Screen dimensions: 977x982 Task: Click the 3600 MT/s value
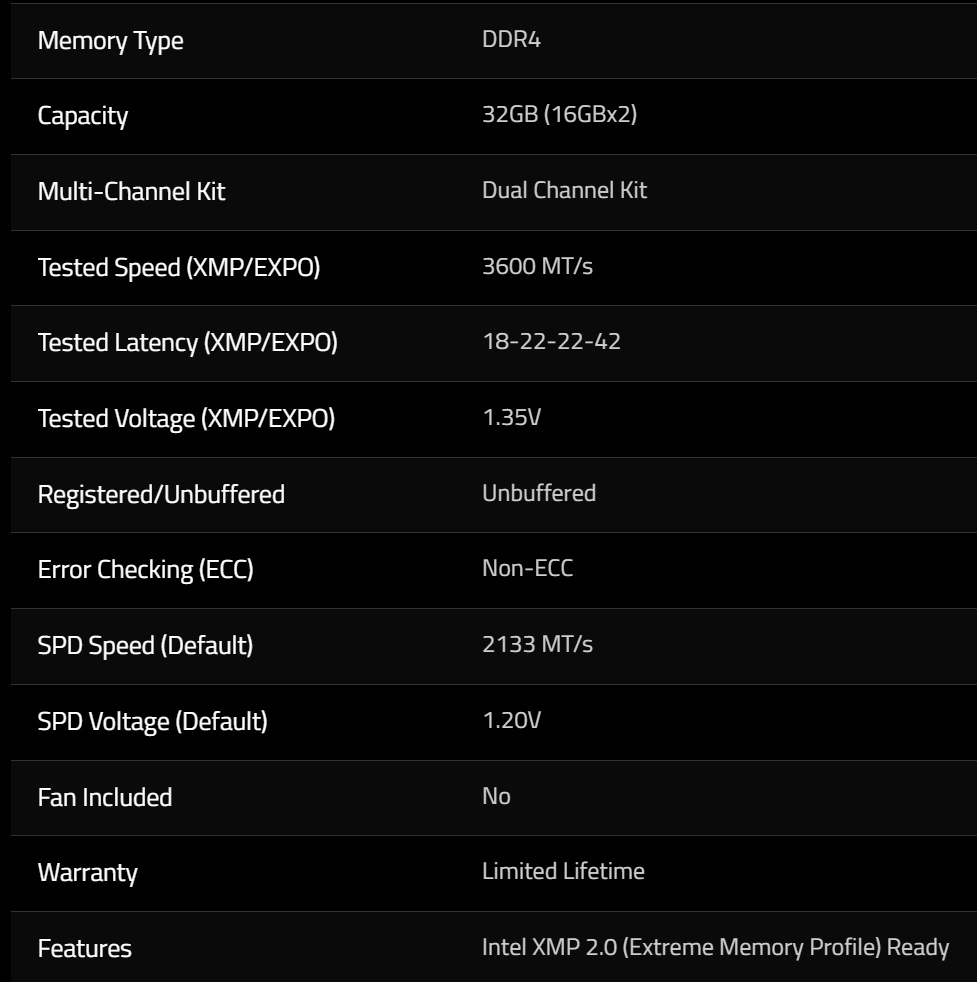tap(537, 266)
